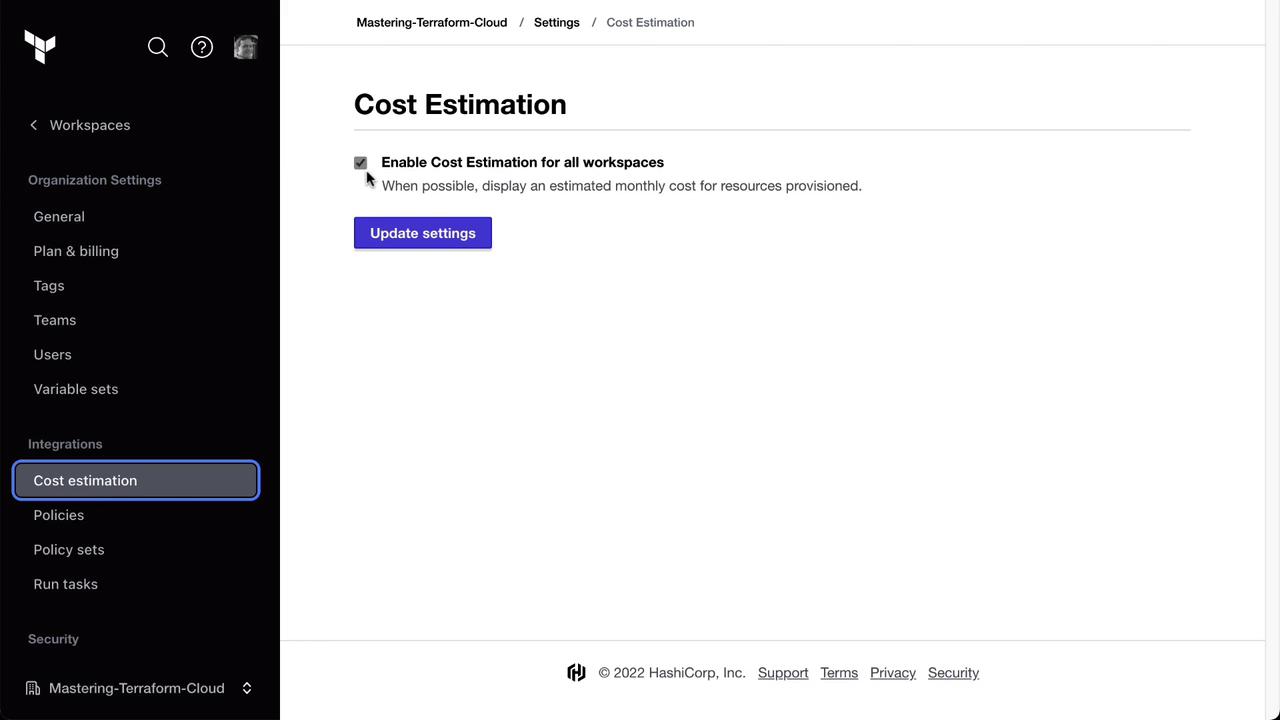This screenshot has height=720, width=1280.
Task: Follow the Support footer link
Action: [x=783, y=673]
